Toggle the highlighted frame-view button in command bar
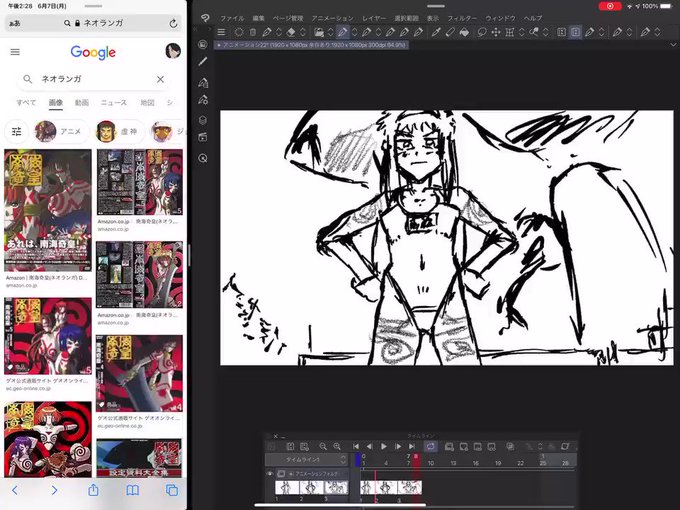This screenshot has height=510, width=680. click(575, 32)
